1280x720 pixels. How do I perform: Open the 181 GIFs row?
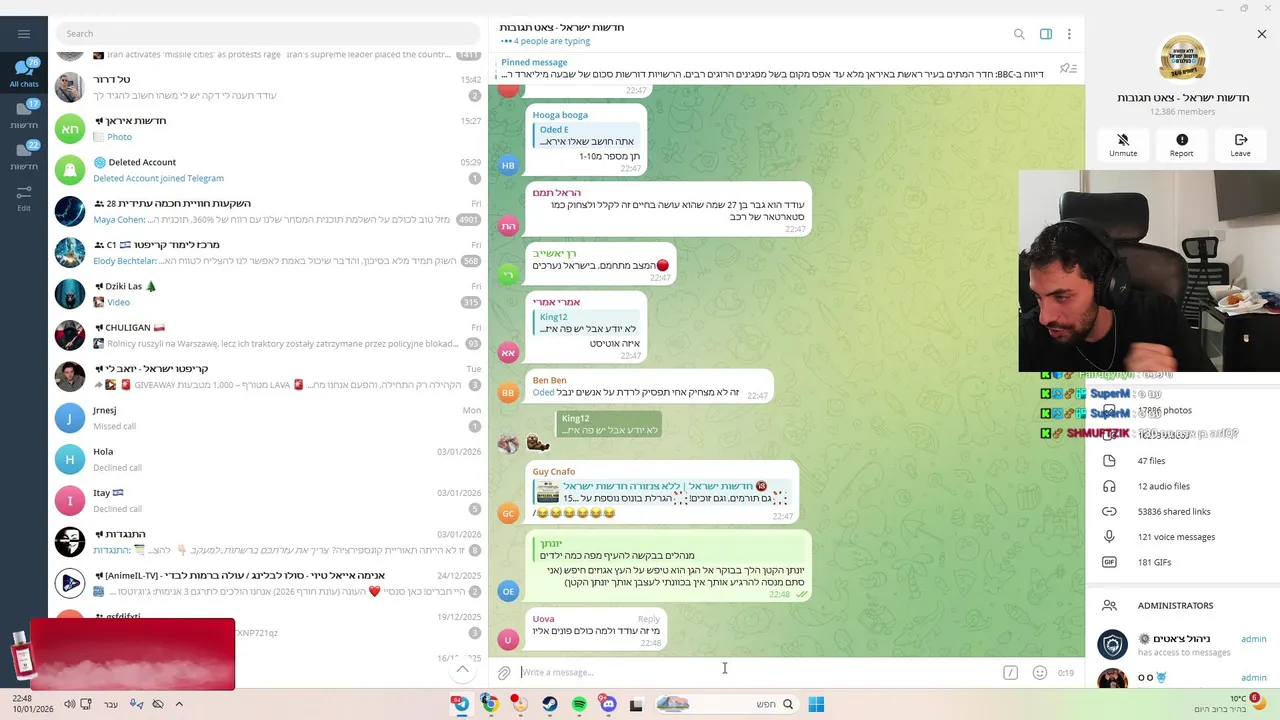[x=1183, y=562]
